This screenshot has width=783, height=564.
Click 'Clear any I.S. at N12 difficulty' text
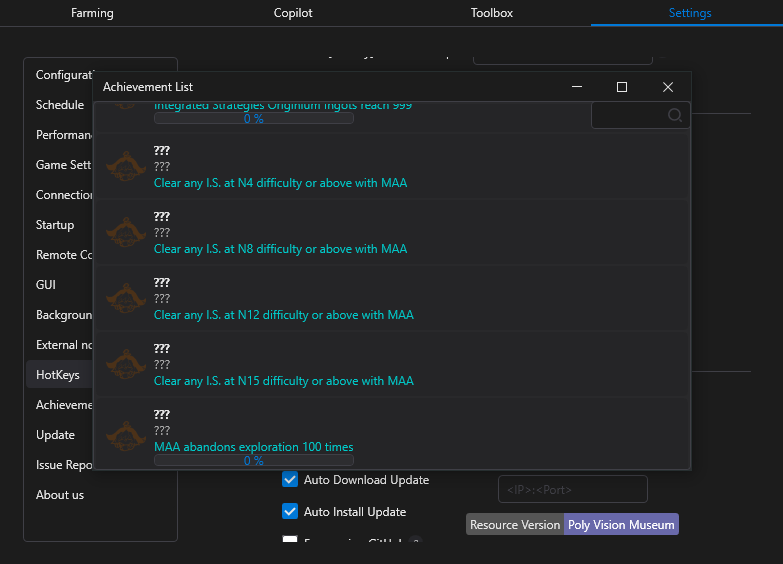(x=284, y=315)
